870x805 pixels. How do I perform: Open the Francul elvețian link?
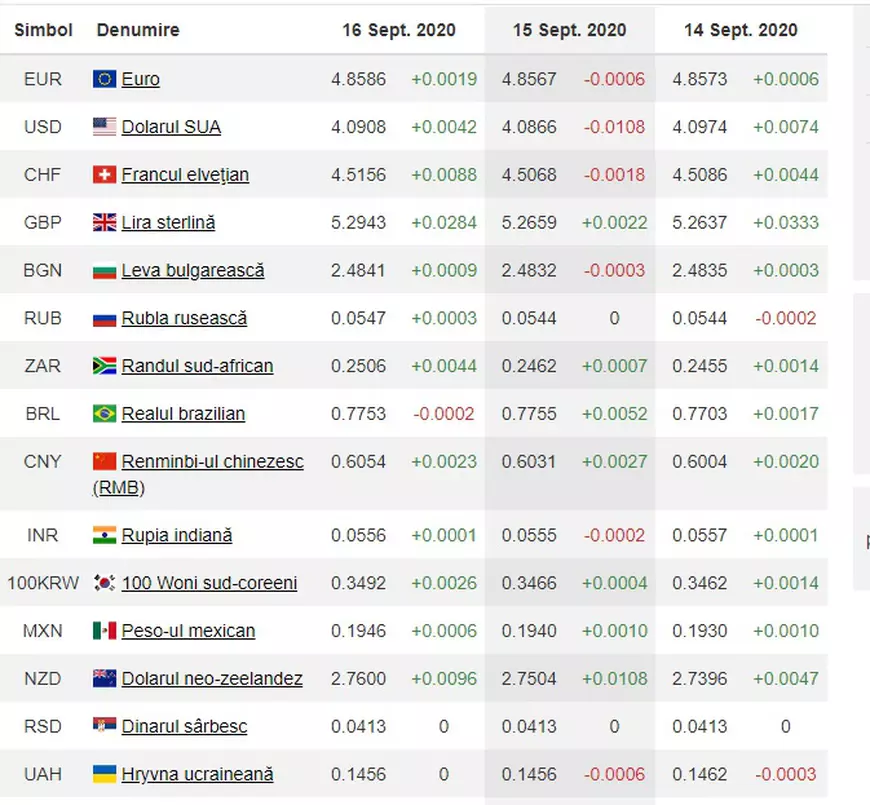click(x=185, y=175)
